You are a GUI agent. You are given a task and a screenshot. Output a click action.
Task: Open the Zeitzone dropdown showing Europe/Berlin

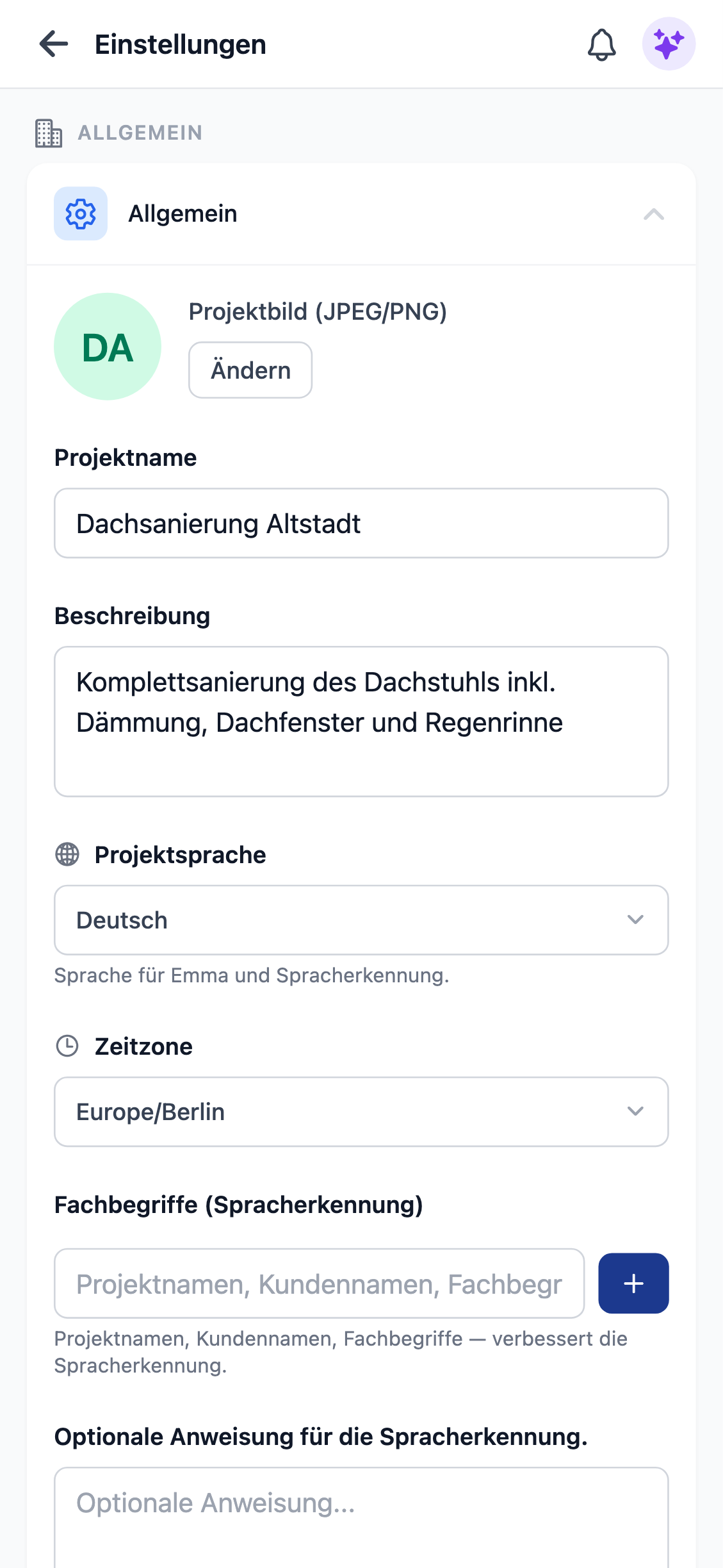click(x=361, y=1112)
